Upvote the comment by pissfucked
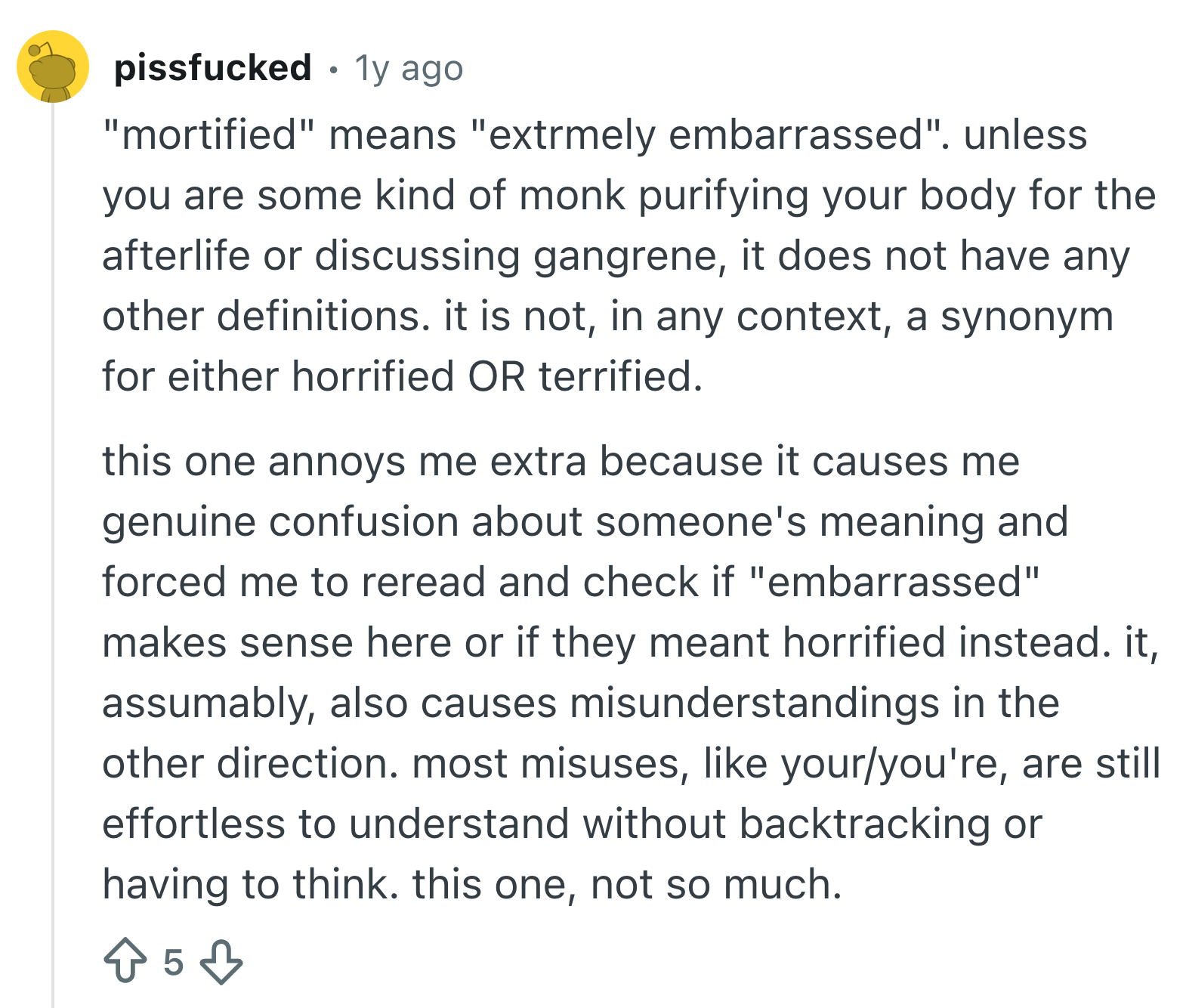The width and height of the screenshot is (1186, 1008). pyautogui.click(x=125, y=961)
